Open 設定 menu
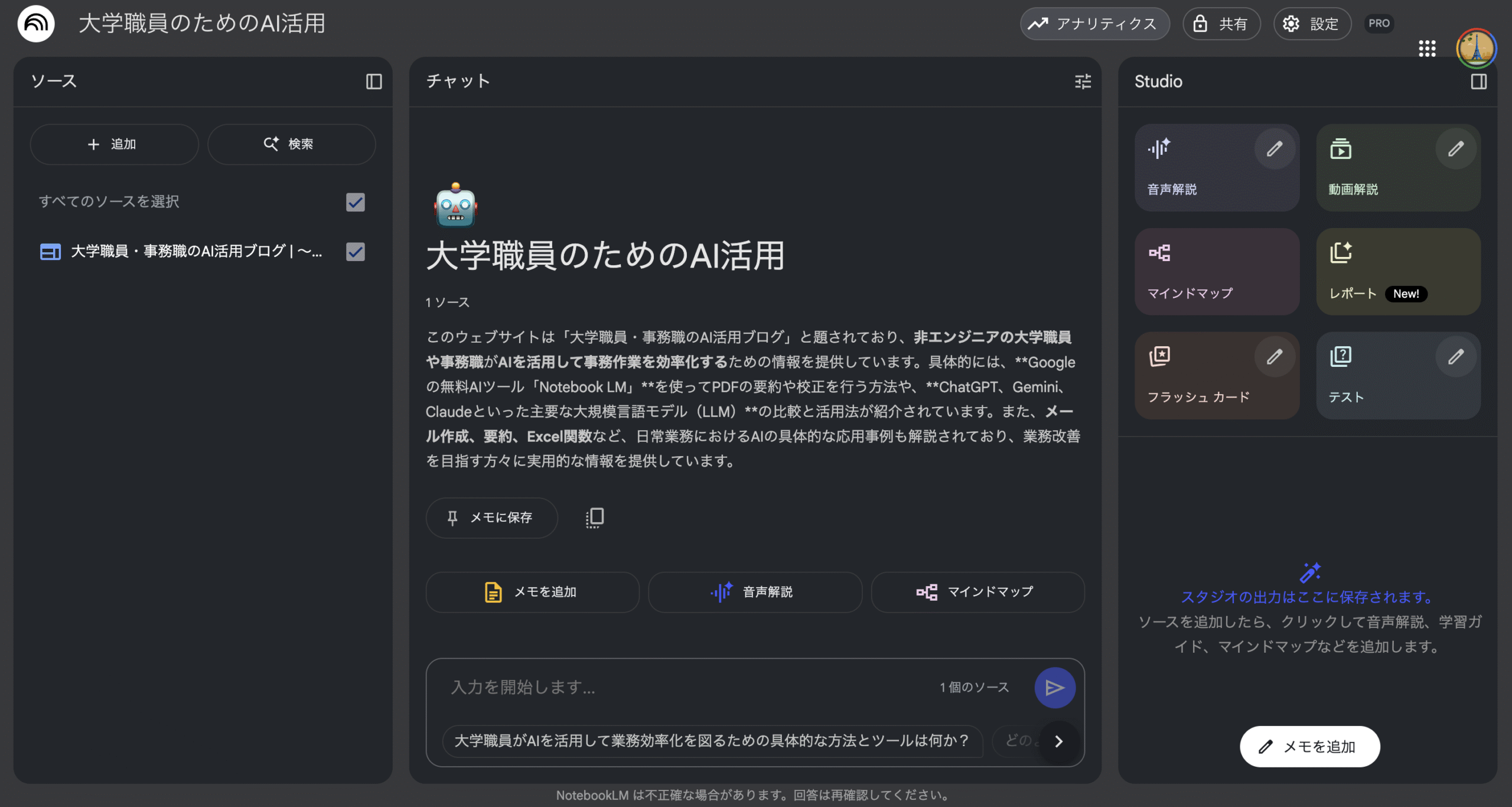The width and height of the screenshot is (1512, 807). tap(1312, 24)
